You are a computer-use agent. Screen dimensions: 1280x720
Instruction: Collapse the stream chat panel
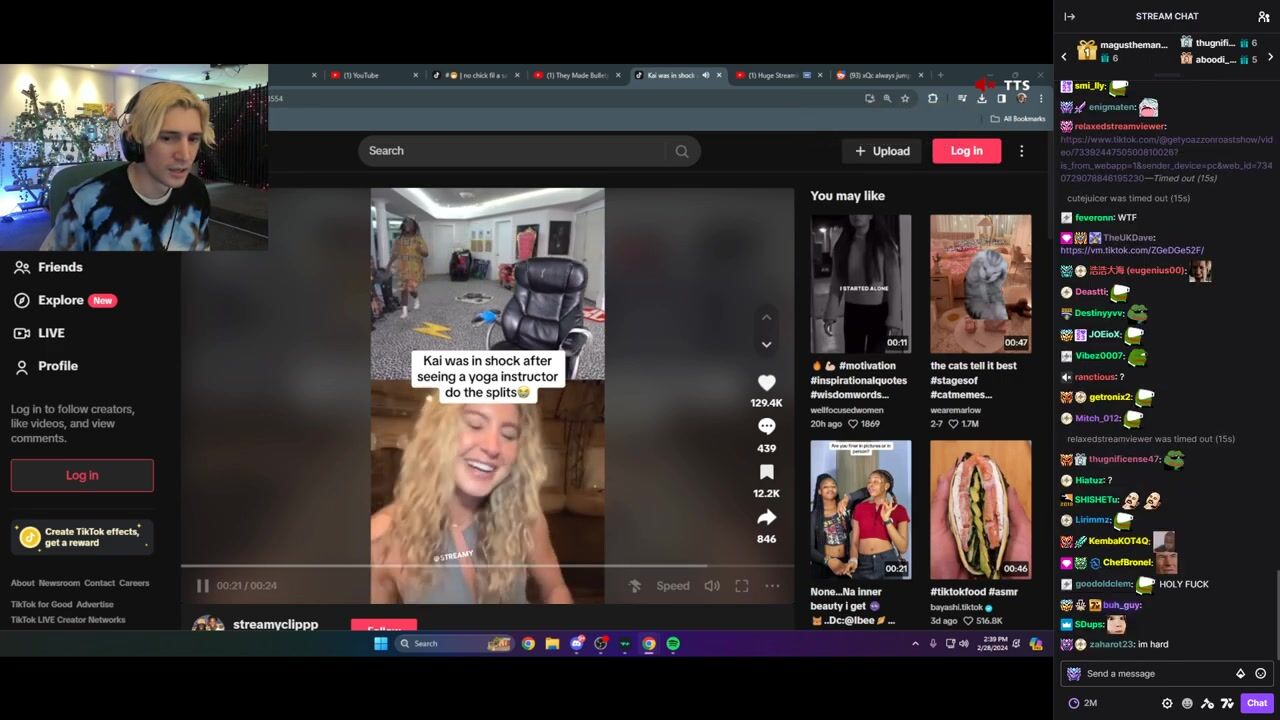pyautogui.click(x=1069, y=16)
